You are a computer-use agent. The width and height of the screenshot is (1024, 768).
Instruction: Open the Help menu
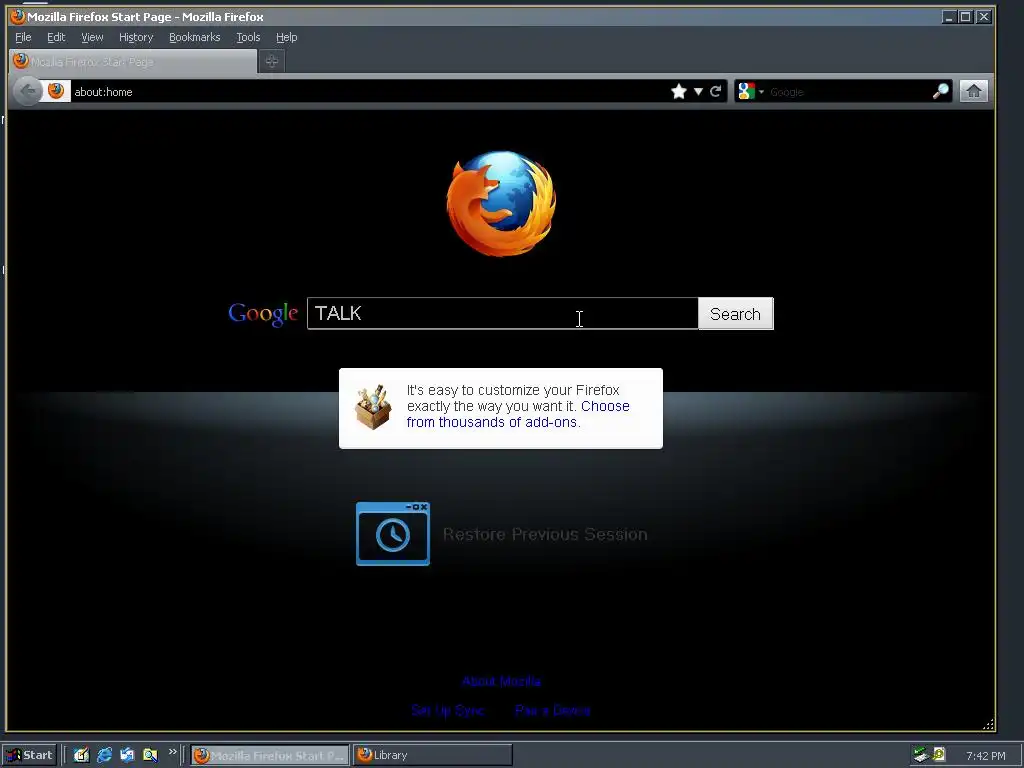pyautogui.click(x=287, y=37)
